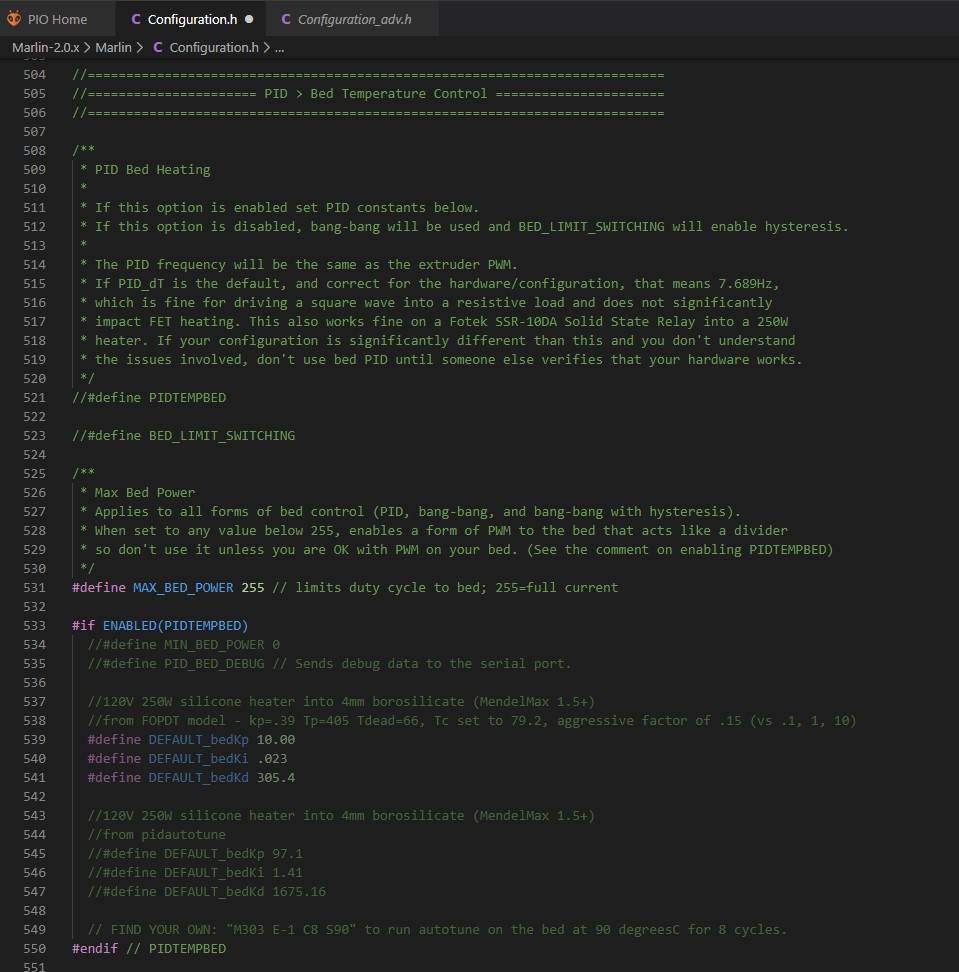
Task: Click the 255 value after MAX_BED_POWER
Action: [x=253, y=587]
